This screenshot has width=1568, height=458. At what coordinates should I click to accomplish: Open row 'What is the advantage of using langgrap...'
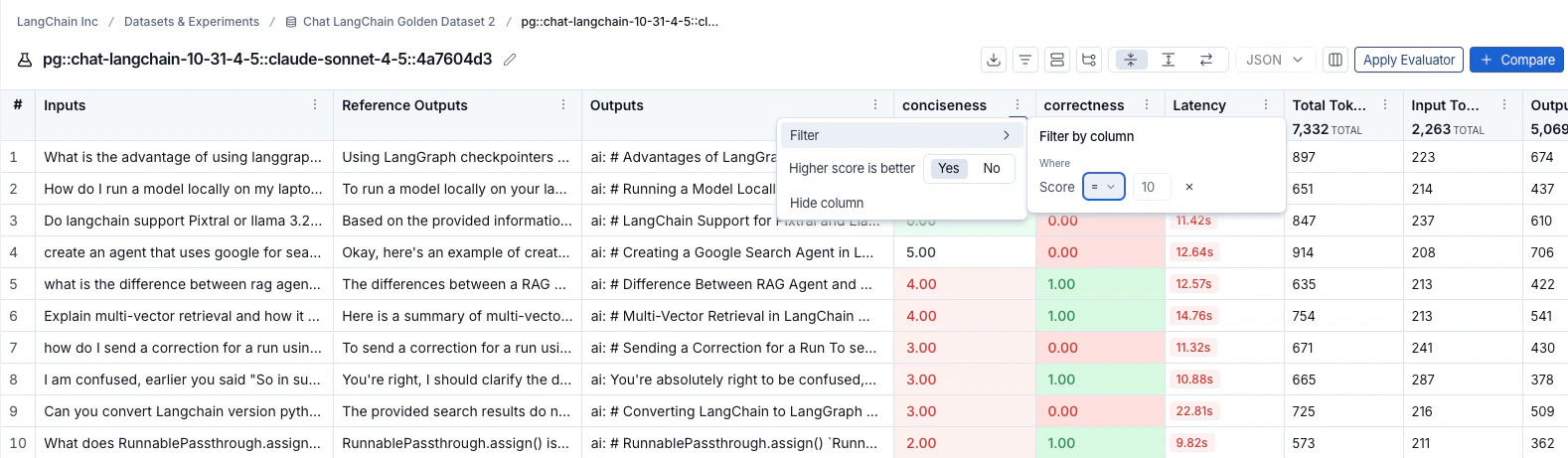[x=183, y=157]
